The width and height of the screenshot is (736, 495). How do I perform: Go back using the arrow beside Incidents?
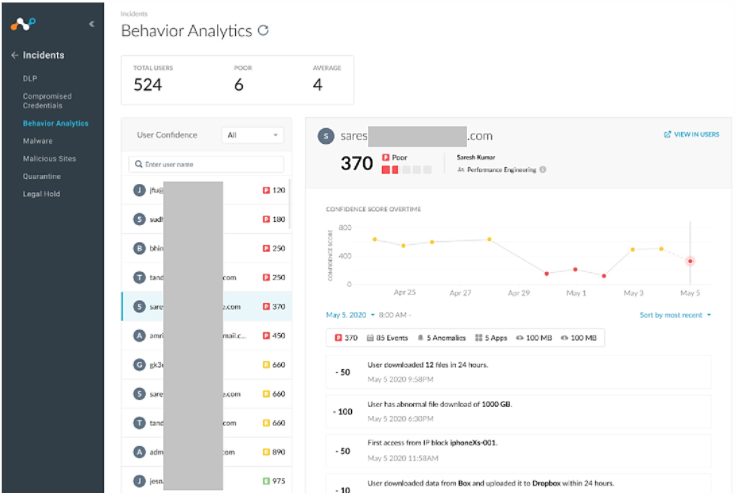point(15,55)
